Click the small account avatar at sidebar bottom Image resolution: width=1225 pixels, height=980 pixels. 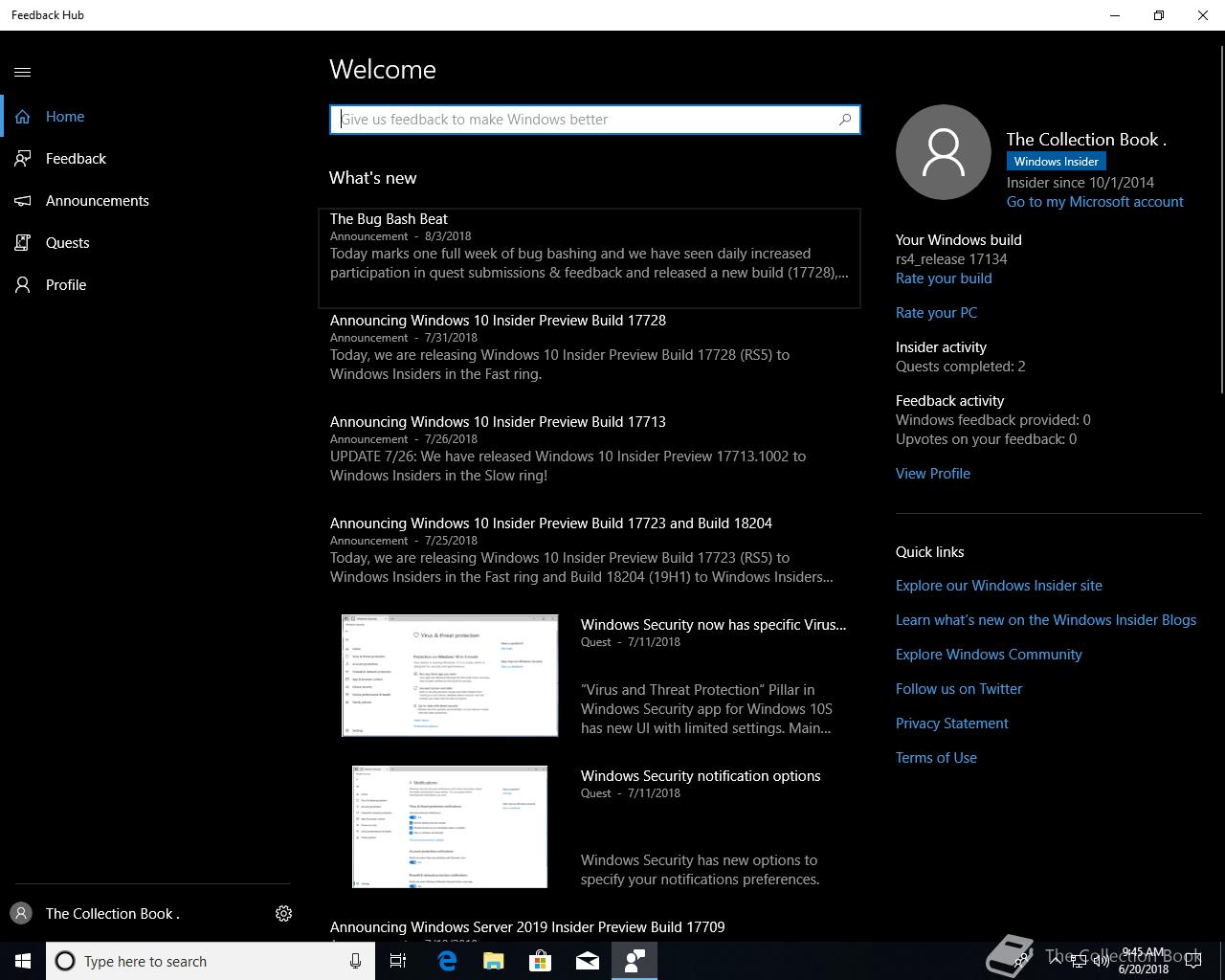(21, 914)
